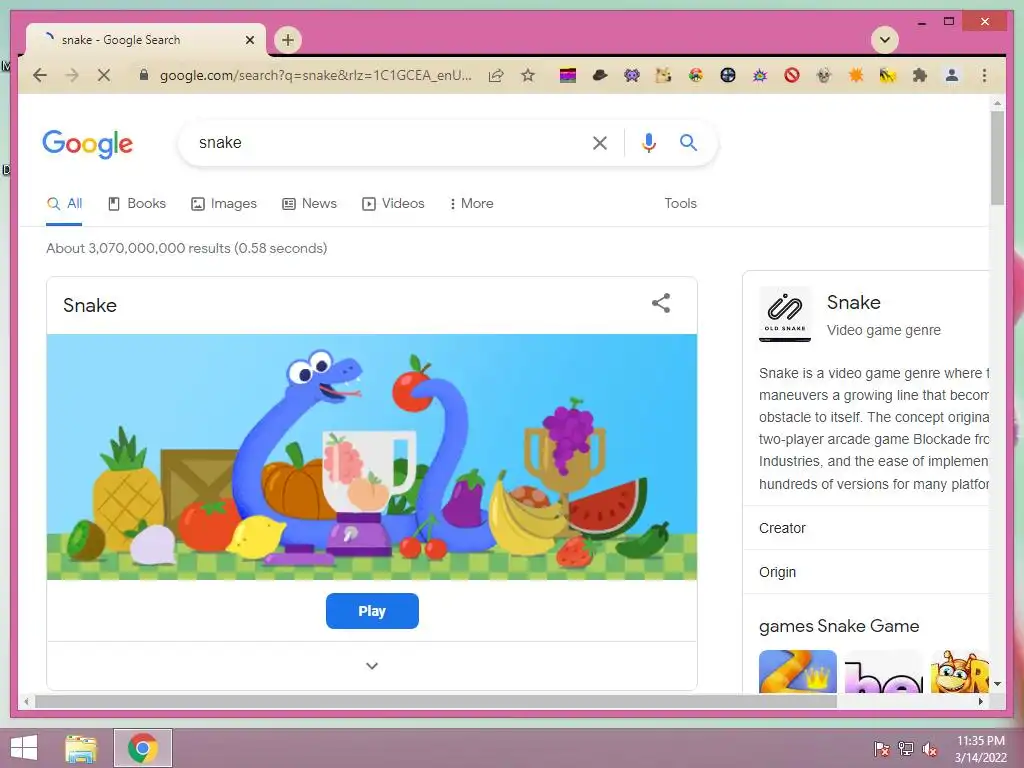Share this page from the address bar
The image size is (1024, 768).
[x=496, y=75]
